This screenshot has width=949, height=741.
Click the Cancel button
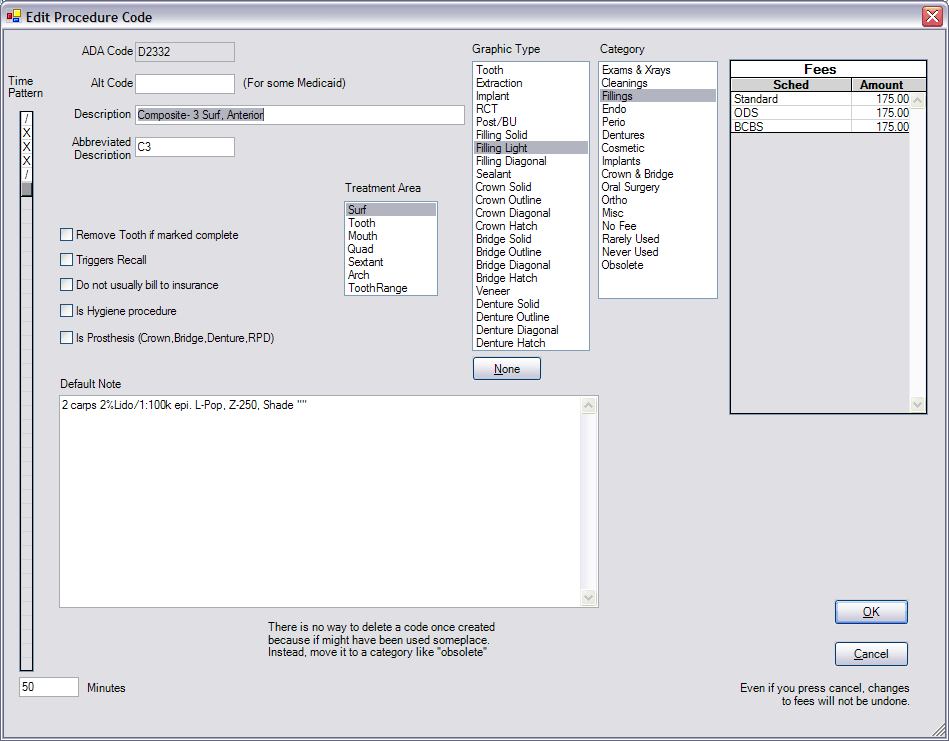pyautogui.click(x=871, y=654)
